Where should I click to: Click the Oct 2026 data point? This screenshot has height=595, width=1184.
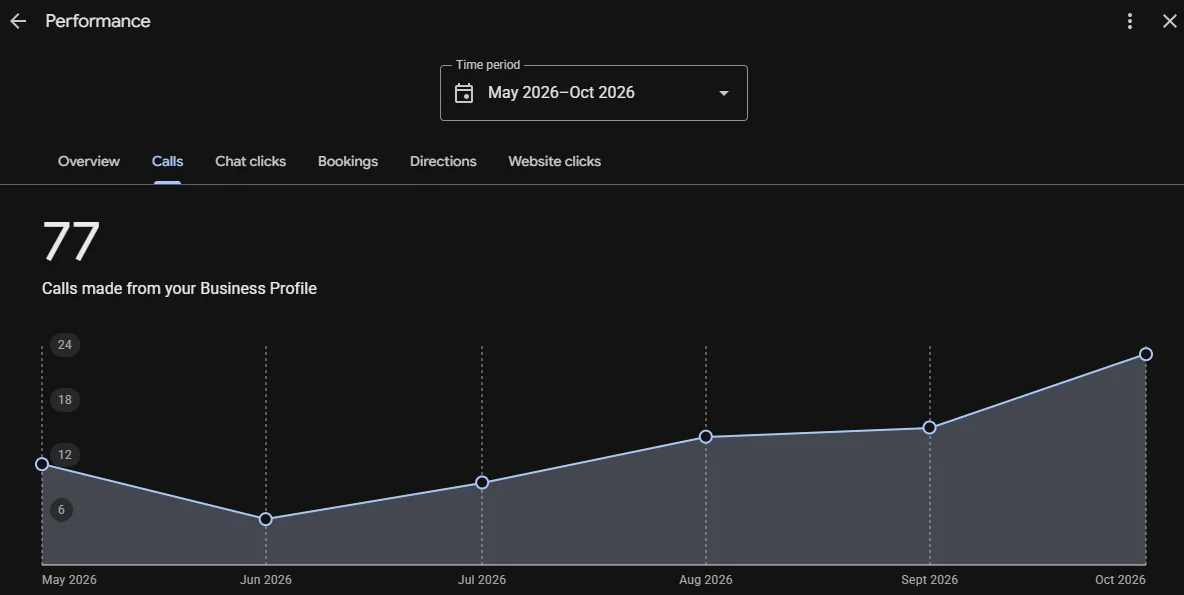click(x=1145, y=354)
